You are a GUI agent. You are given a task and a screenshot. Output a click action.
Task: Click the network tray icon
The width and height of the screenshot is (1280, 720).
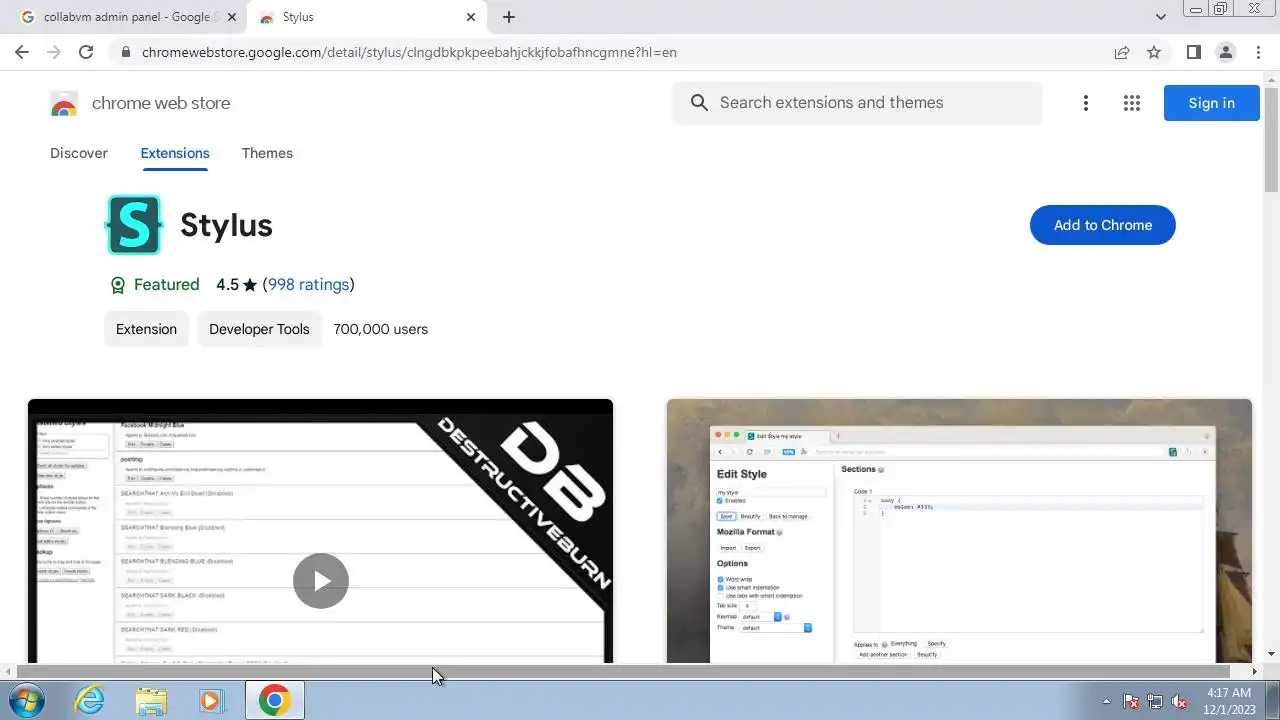coord(1155,701)
